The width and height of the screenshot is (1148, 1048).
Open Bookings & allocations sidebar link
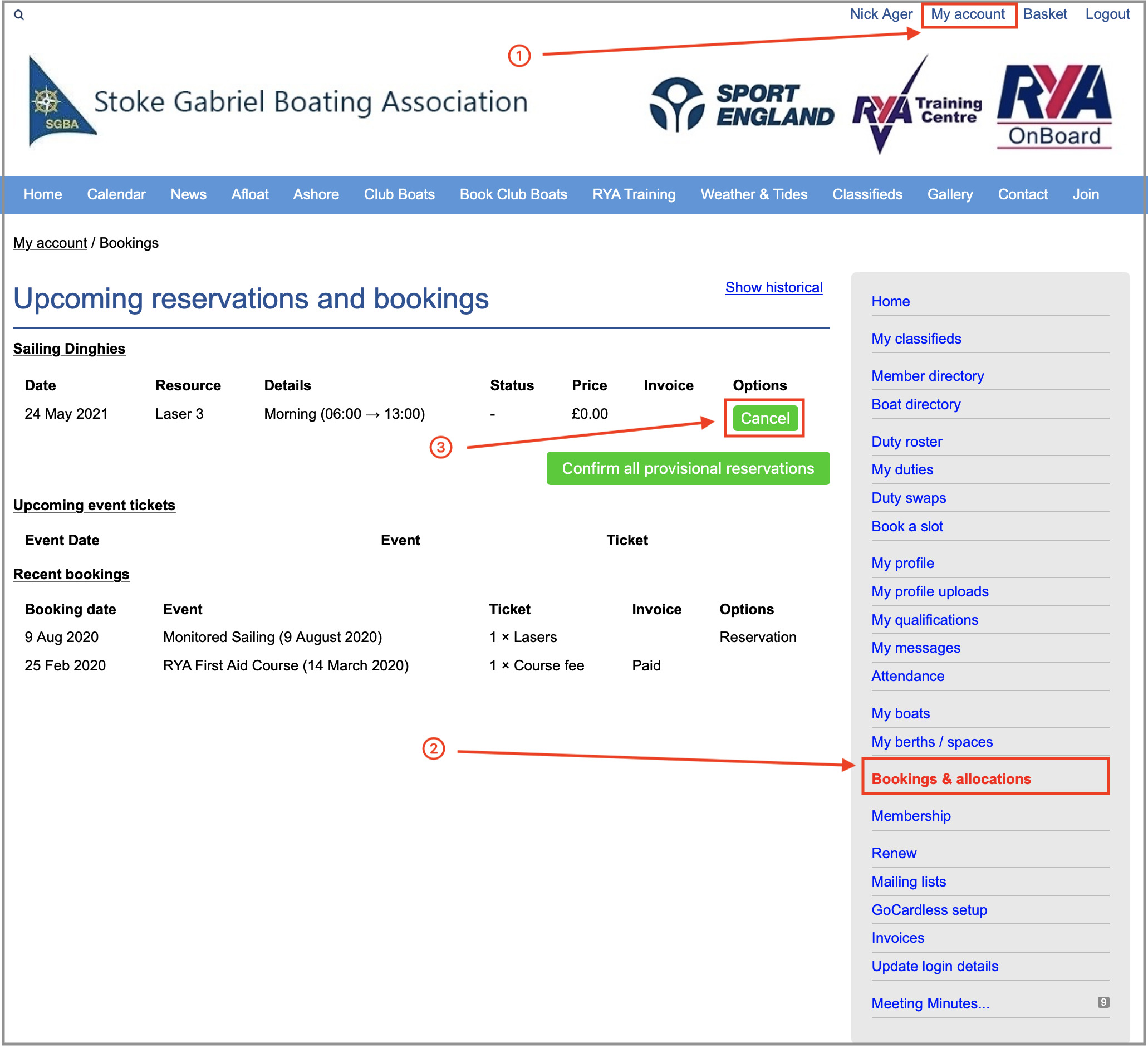pyautogui.click(x=951, y=778)
